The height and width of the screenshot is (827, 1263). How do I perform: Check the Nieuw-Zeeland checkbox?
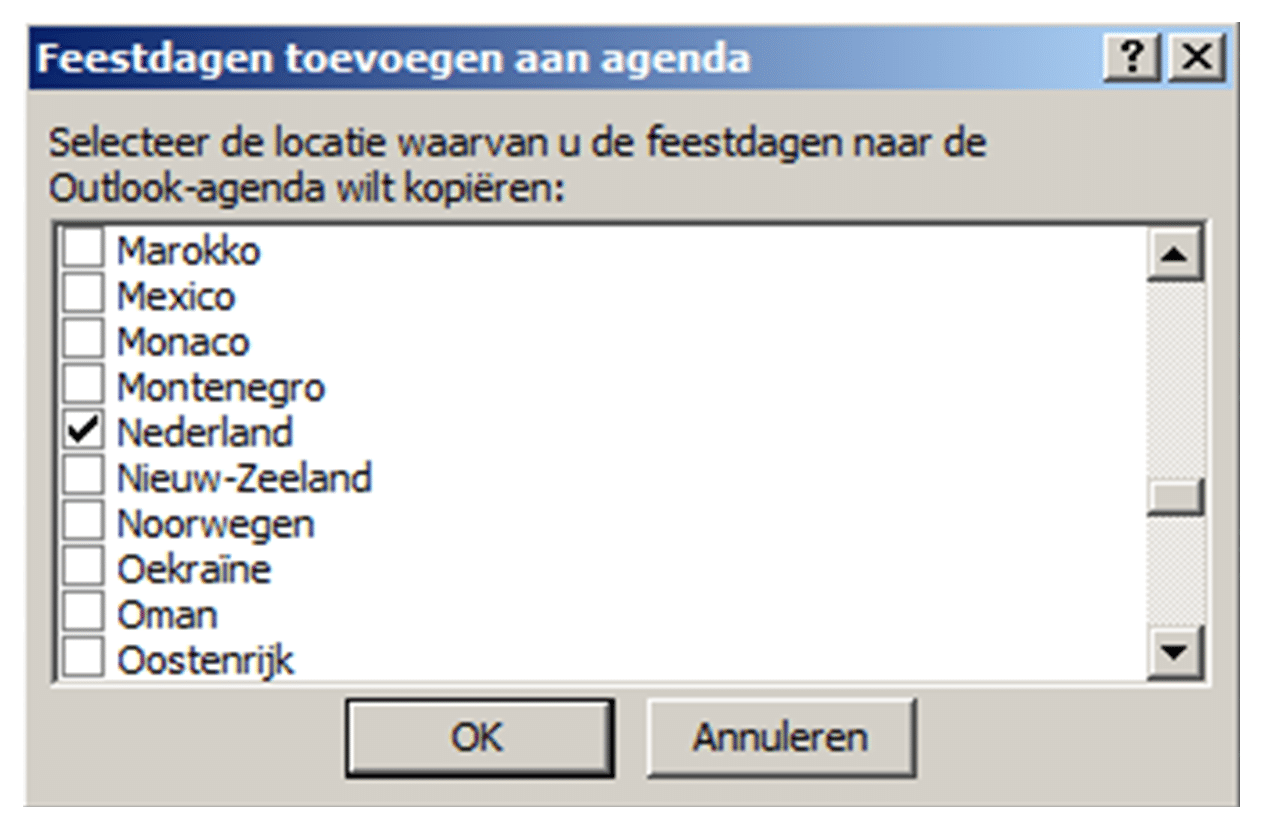point(84,477)
